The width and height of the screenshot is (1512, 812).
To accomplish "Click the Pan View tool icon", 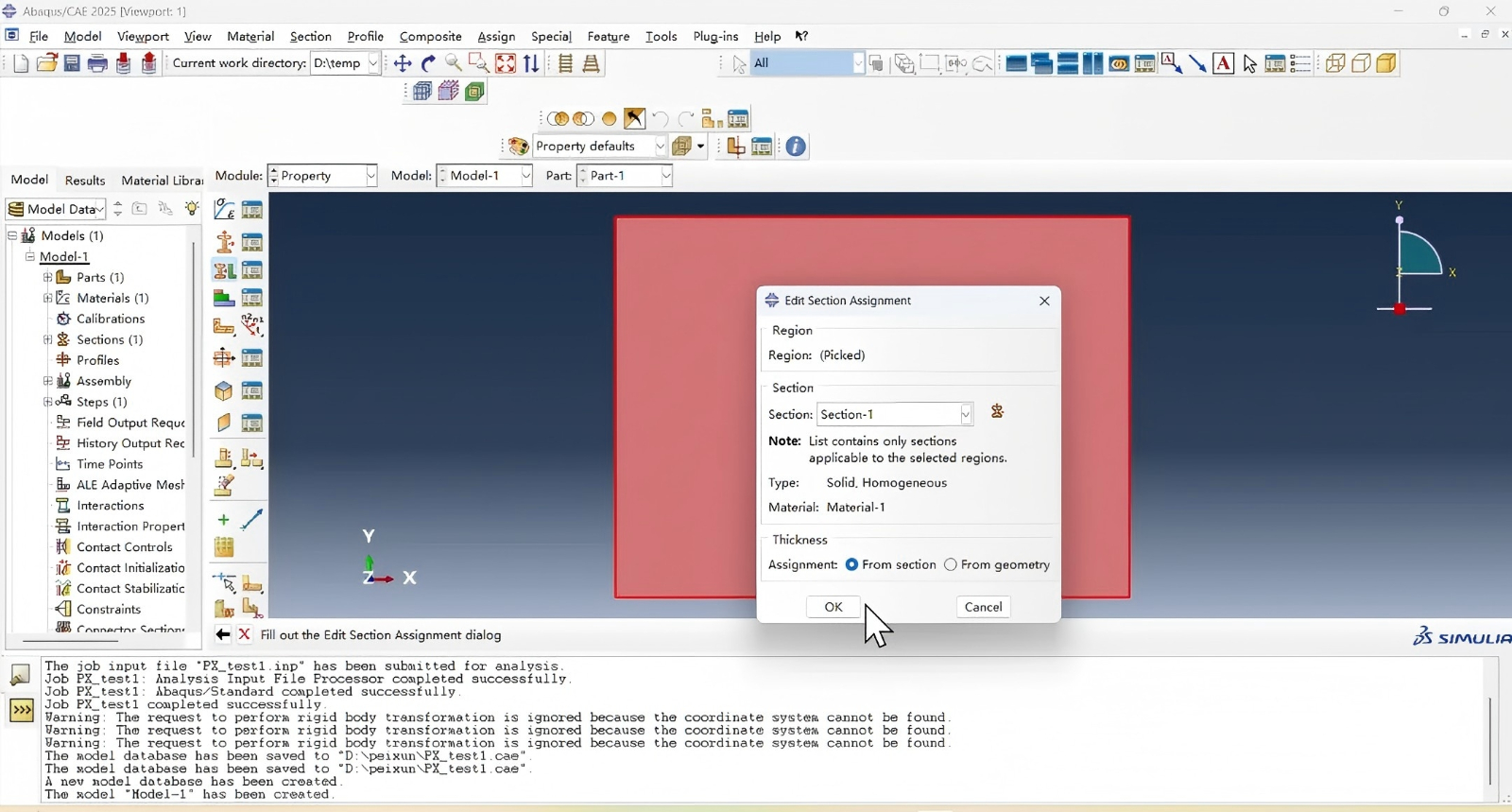I will point(403,63).
